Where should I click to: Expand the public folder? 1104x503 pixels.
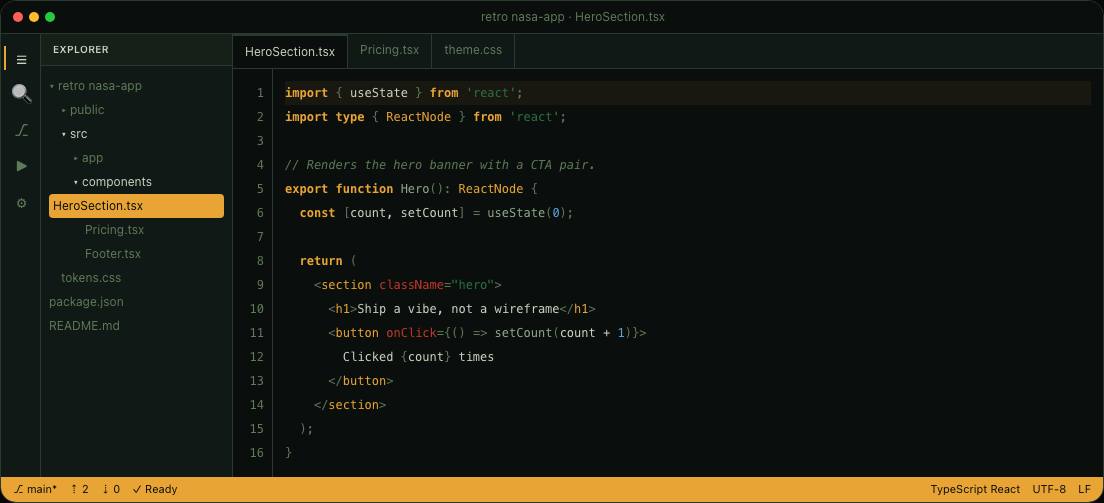82,110
